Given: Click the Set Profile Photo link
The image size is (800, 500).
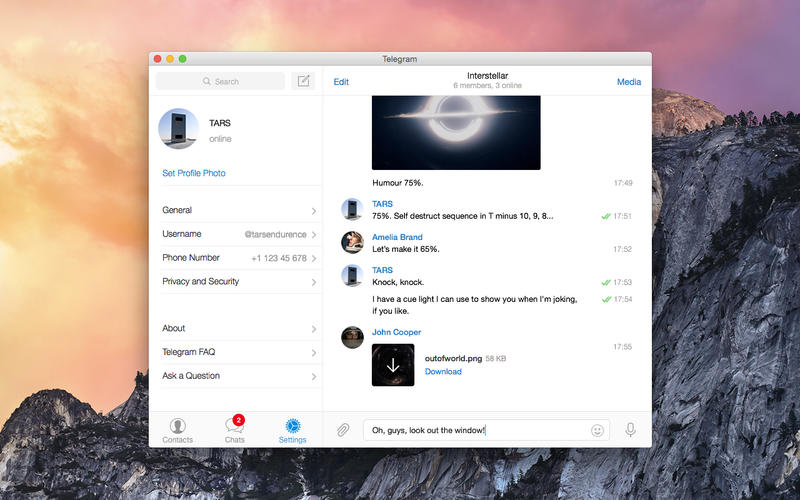Looking at the screenshot, I should pos(194,173).
